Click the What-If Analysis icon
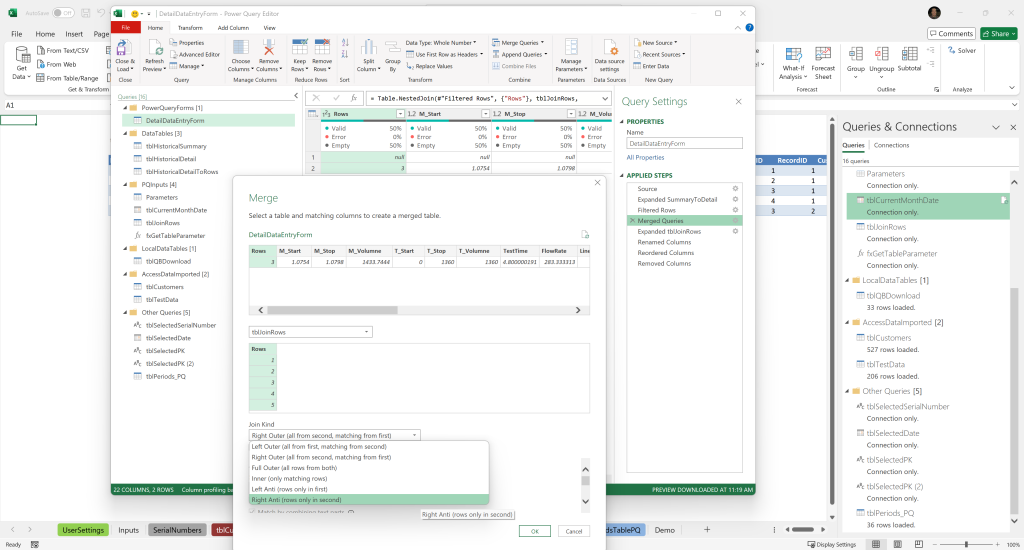The height and width of the screenshot is (550, 1024). [793, 55]
